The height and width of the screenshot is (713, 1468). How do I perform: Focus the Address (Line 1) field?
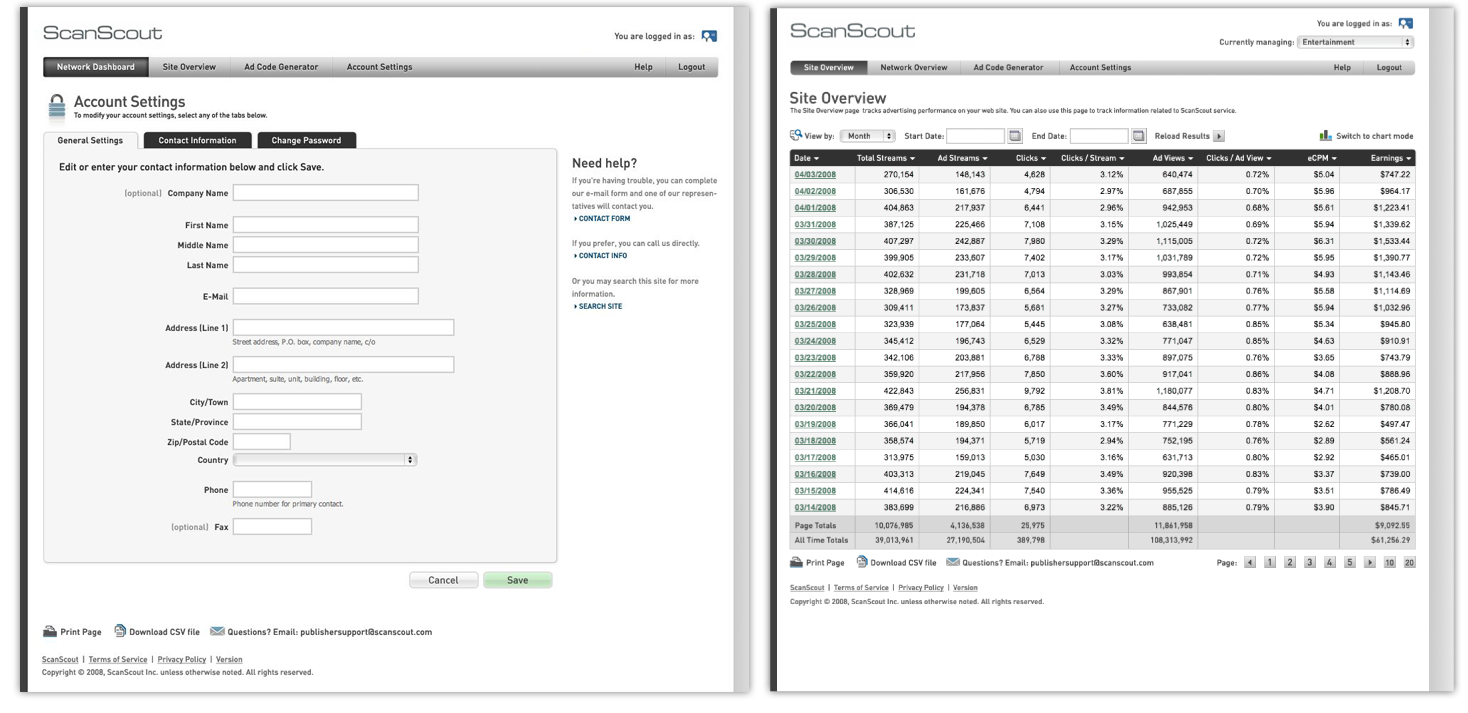(344, 328)
